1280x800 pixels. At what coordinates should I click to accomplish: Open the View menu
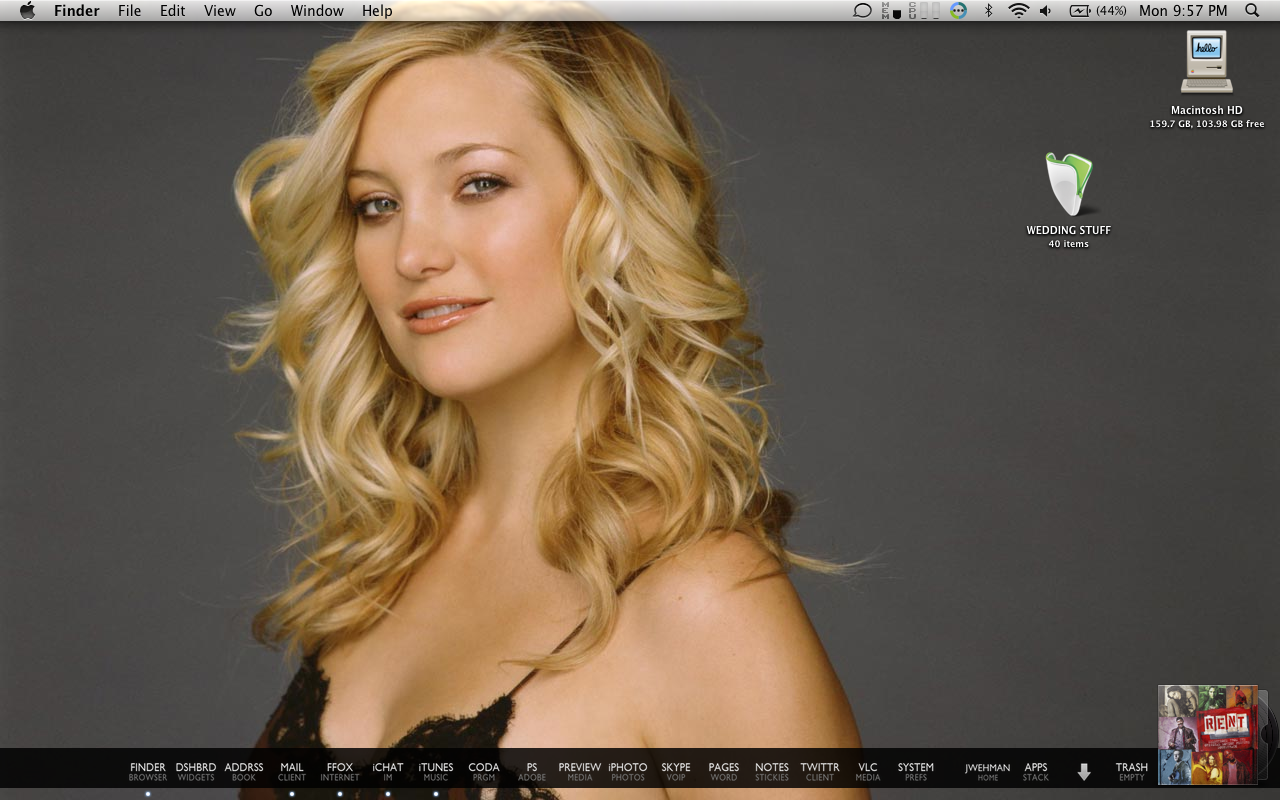[220, 11]
